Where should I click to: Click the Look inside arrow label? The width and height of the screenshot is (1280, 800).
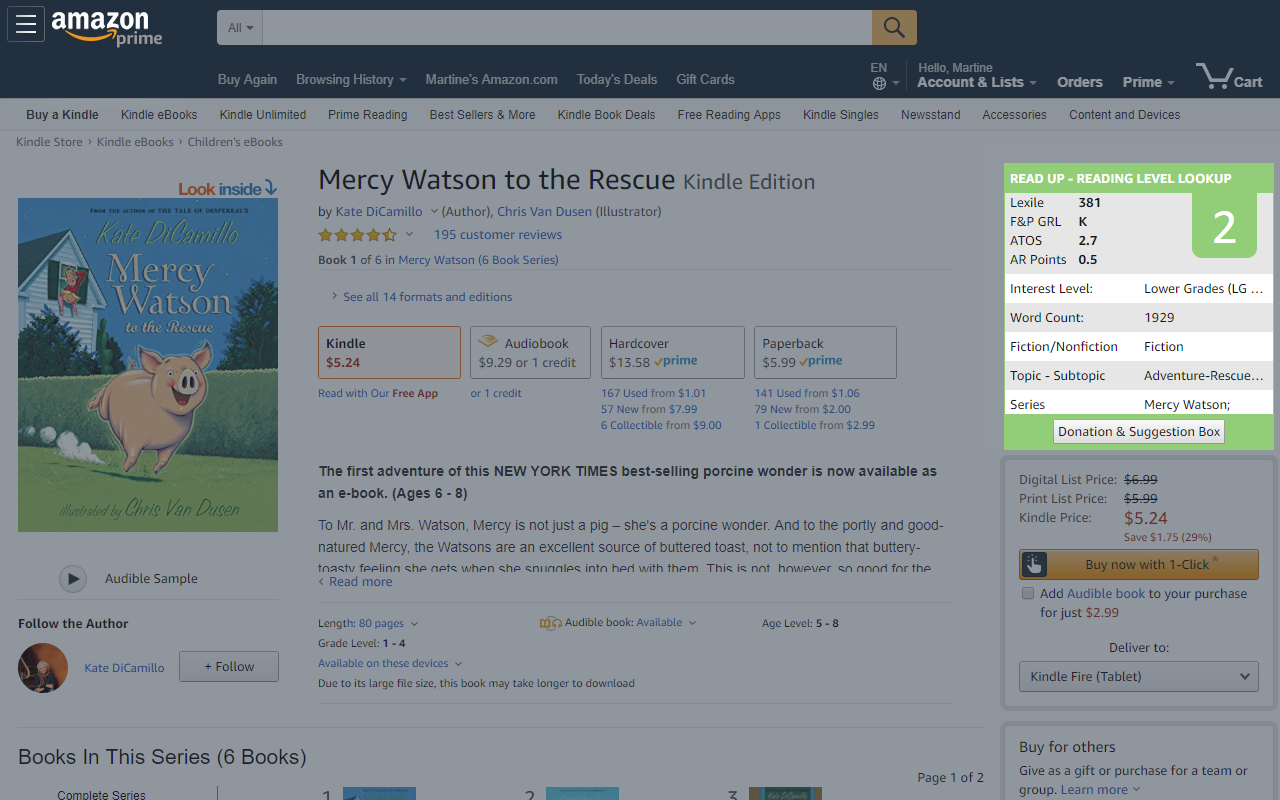tap(227, 188)
